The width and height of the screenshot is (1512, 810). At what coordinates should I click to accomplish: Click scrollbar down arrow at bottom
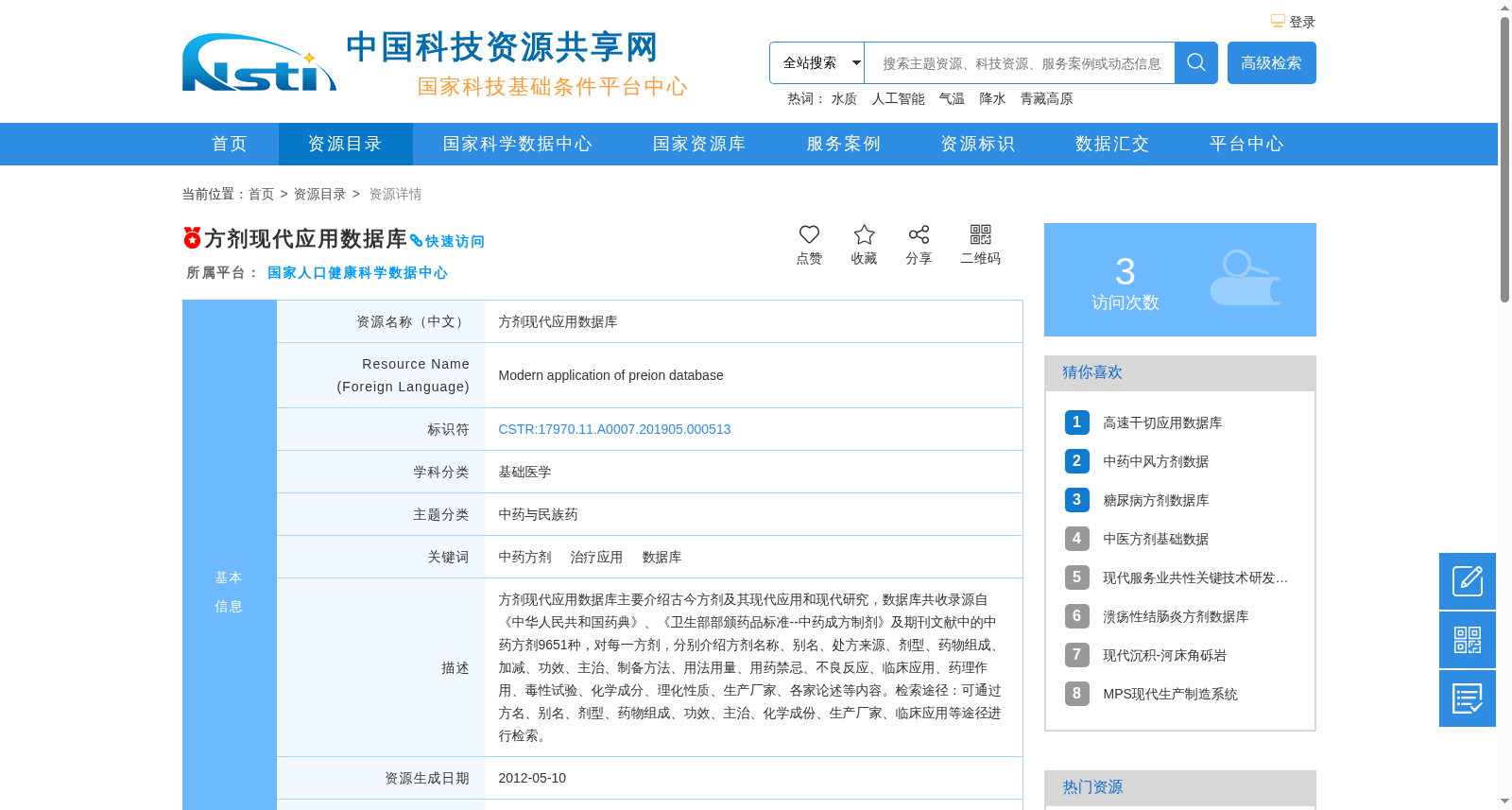click(1504, 801)
